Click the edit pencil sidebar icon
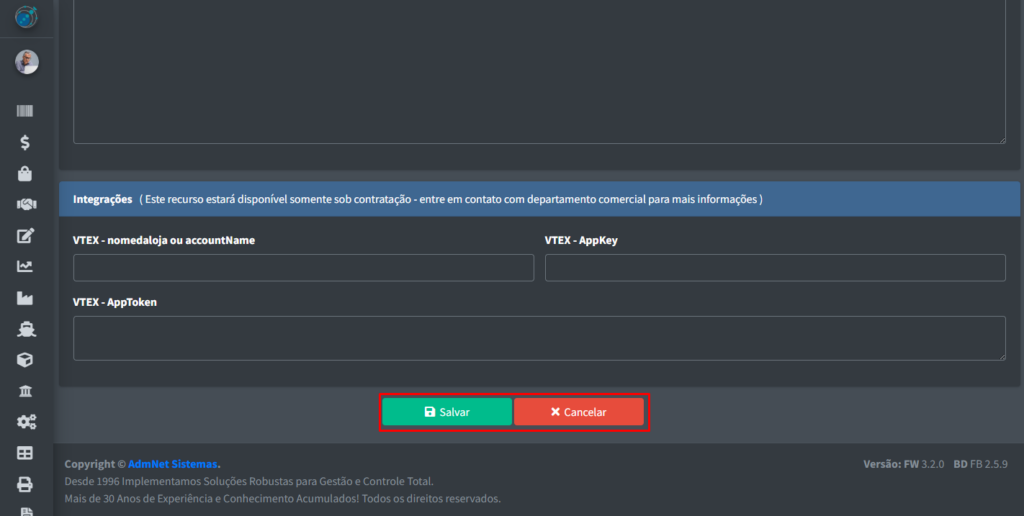 point(26,236)
